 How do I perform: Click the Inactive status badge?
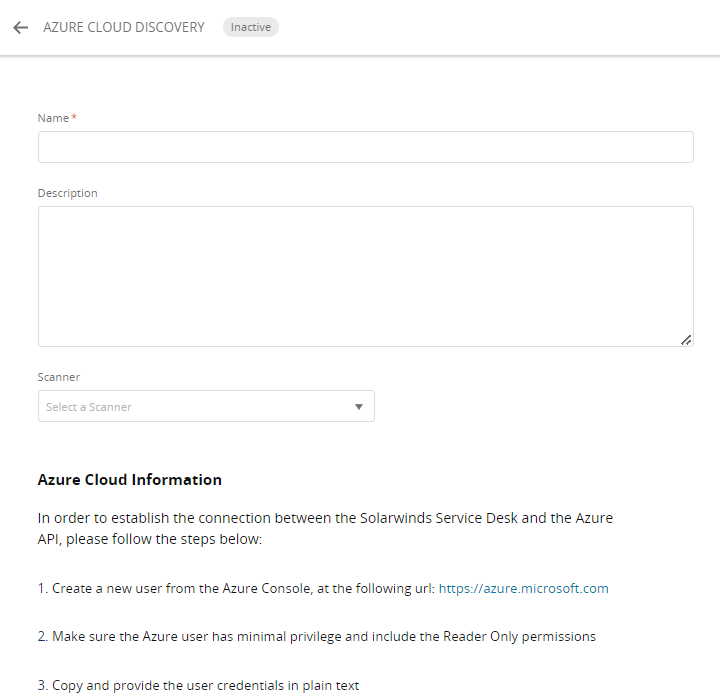(250, 27)
